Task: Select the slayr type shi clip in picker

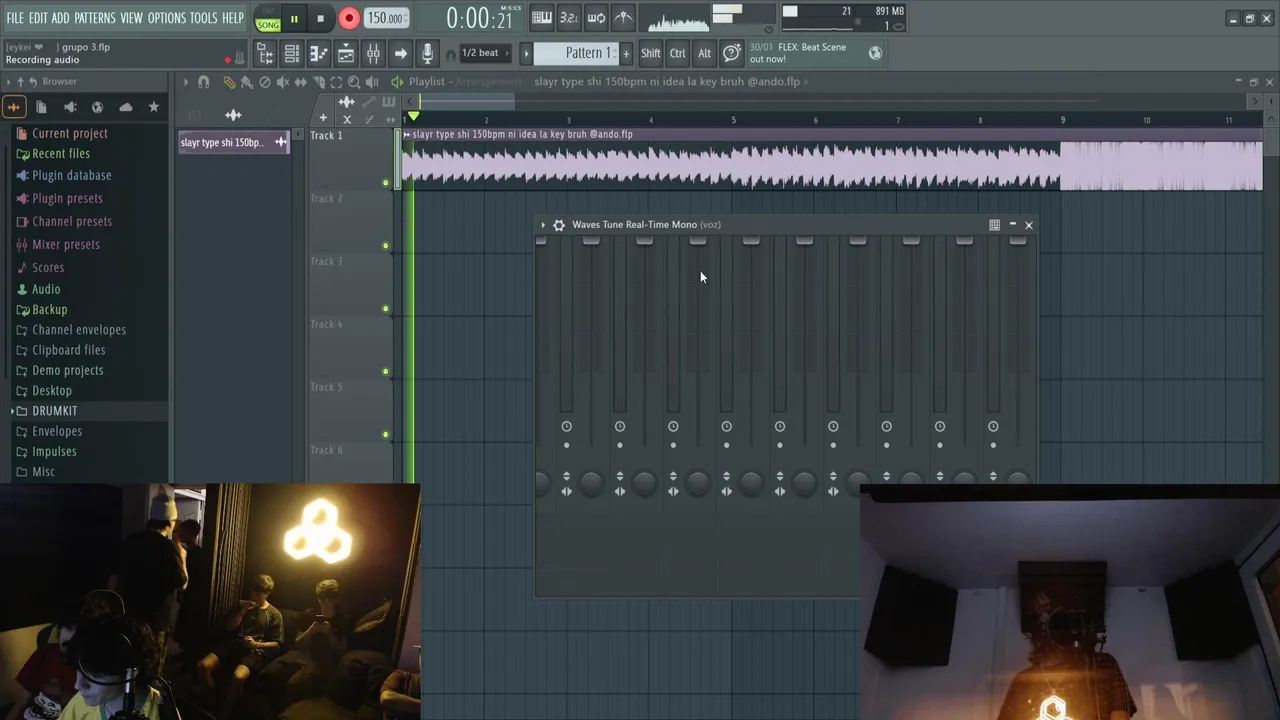Action: coord(233,142)
